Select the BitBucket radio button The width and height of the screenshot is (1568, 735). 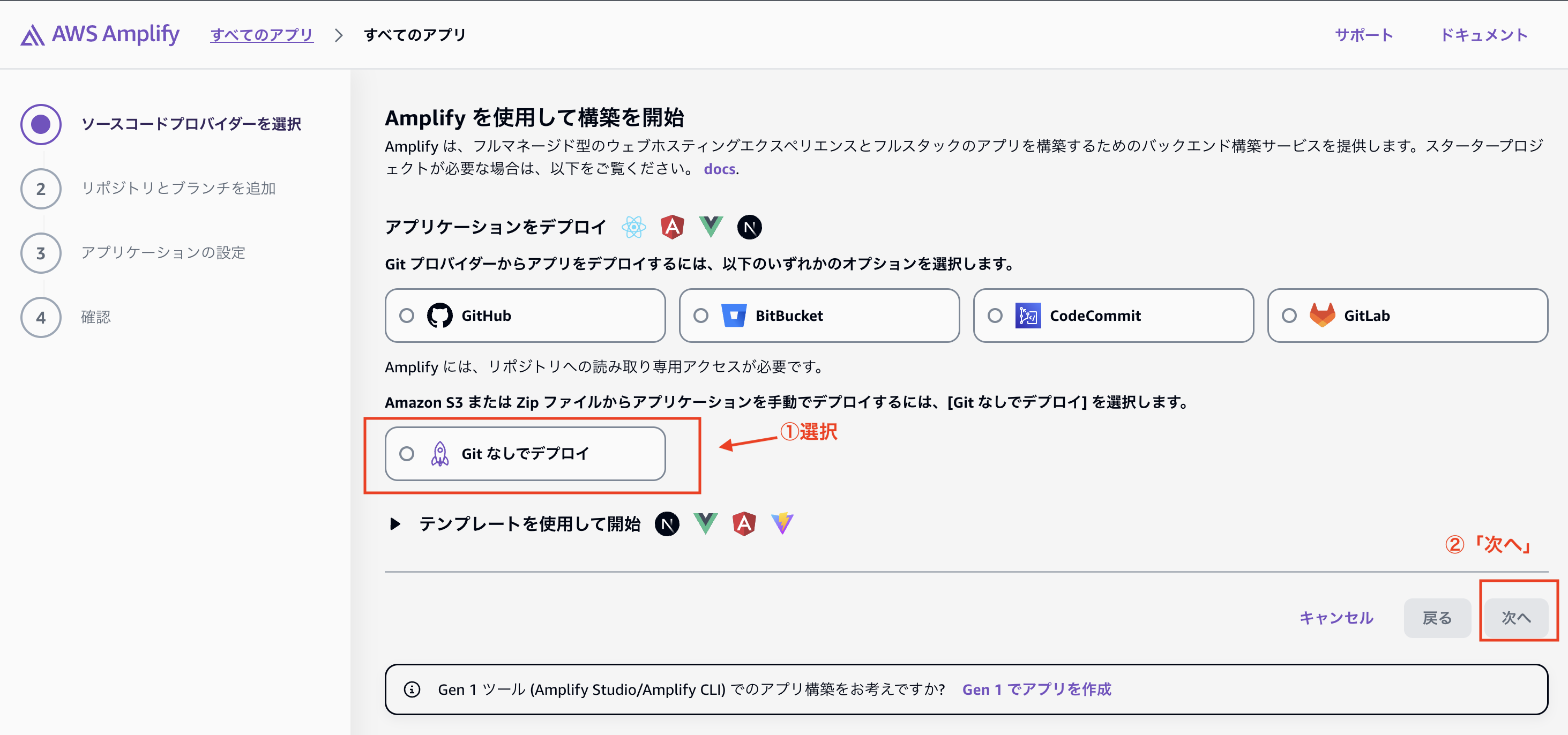point(700,315)
